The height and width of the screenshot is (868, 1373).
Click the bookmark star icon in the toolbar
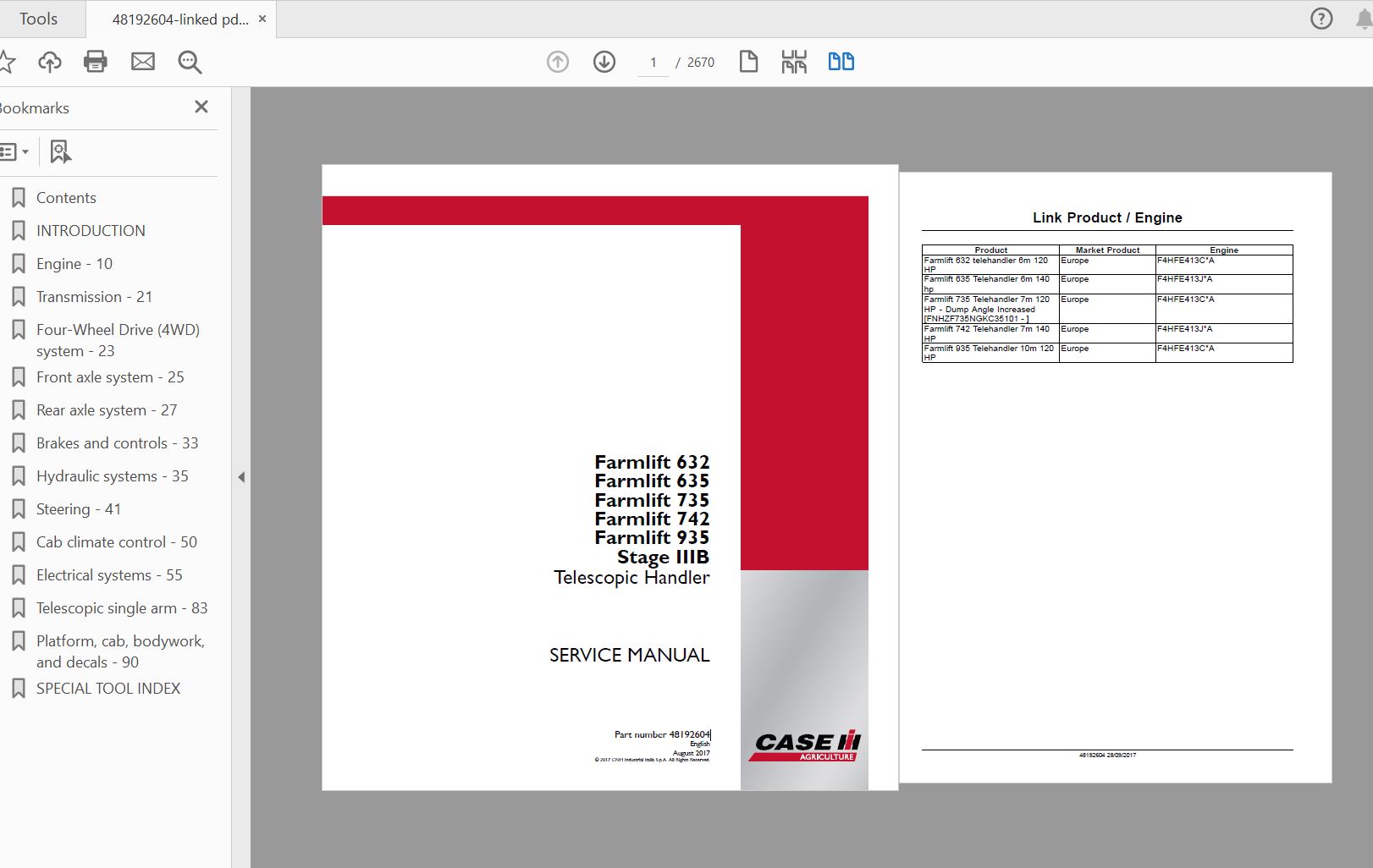point(7,62)
